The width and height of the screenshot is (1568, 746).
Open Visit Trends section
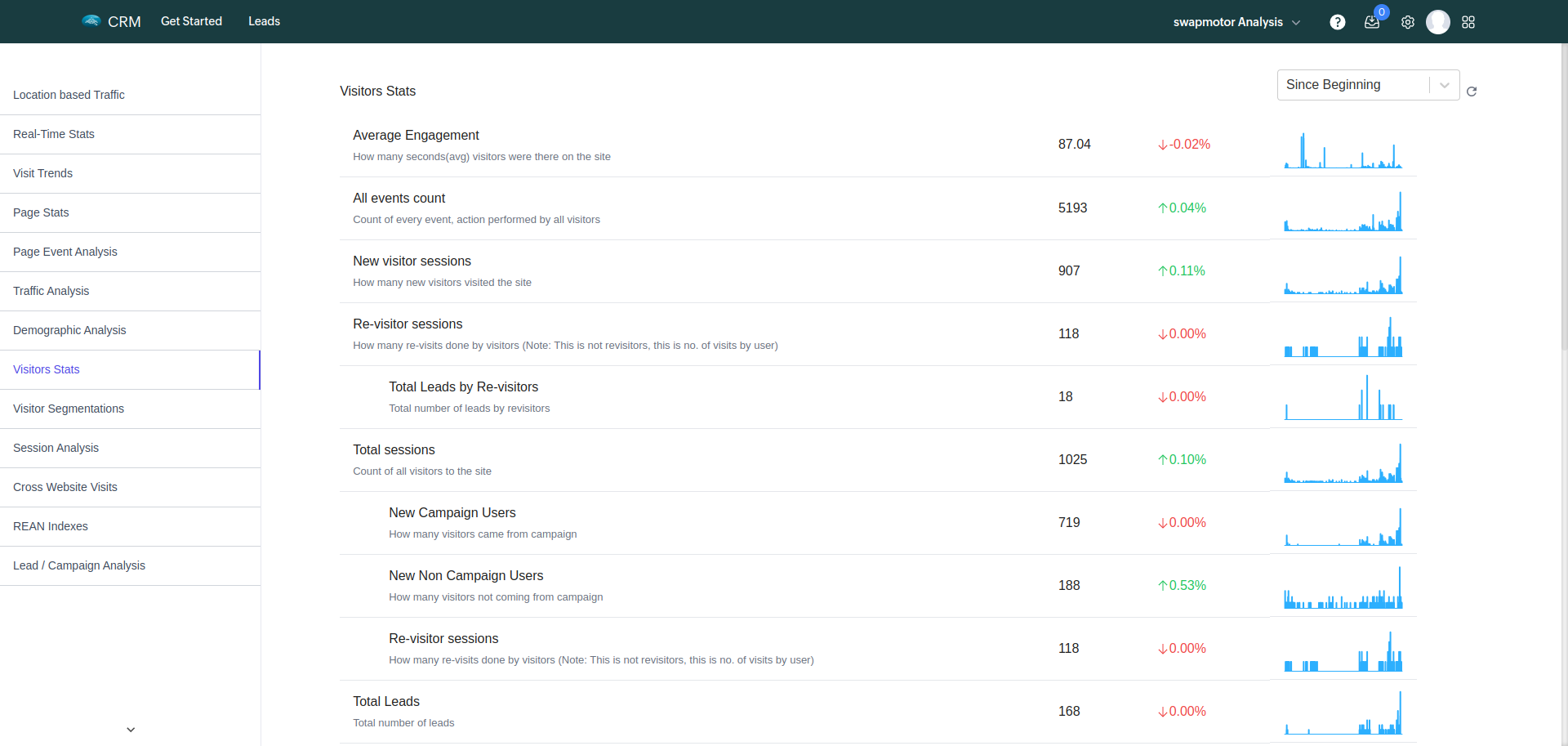[x=131, y=173]
